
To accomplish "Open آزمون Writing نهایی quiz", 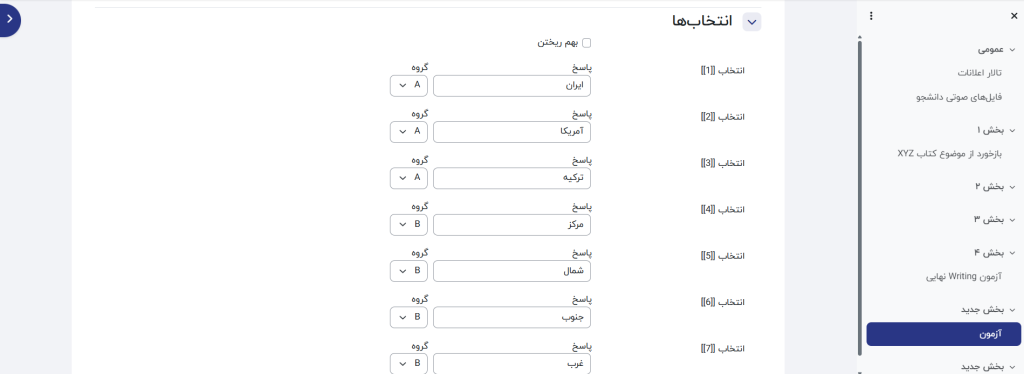I will 964,277.
